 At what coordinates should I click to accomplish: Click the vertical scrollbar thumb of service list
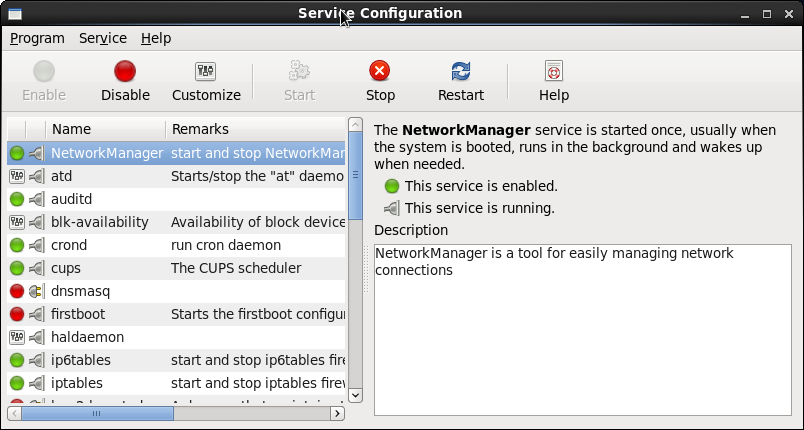point(355,175)
